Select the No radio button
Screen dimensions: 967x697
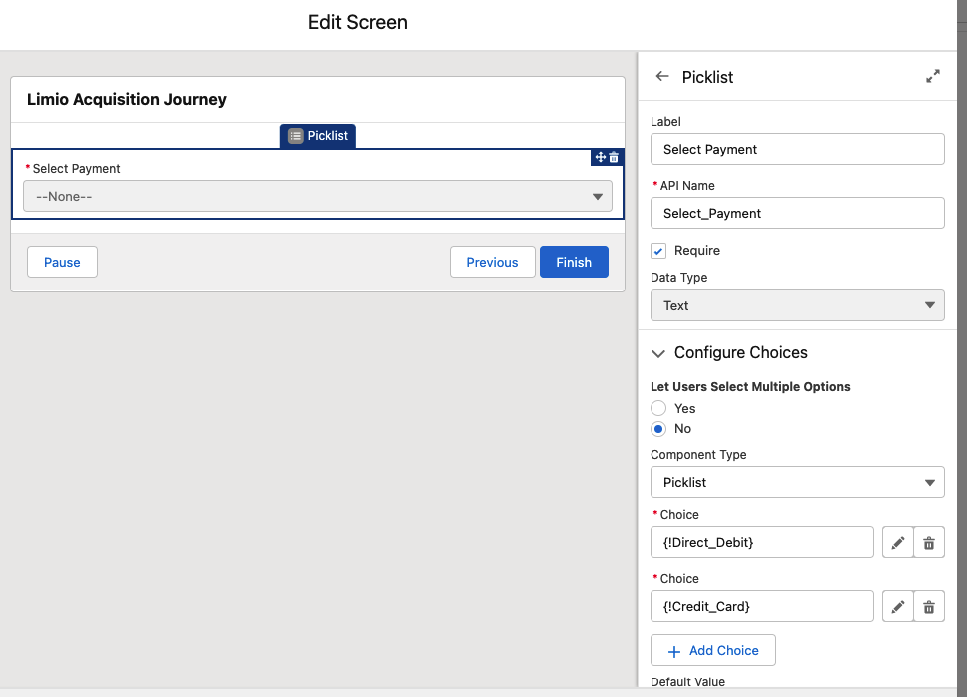658,429
